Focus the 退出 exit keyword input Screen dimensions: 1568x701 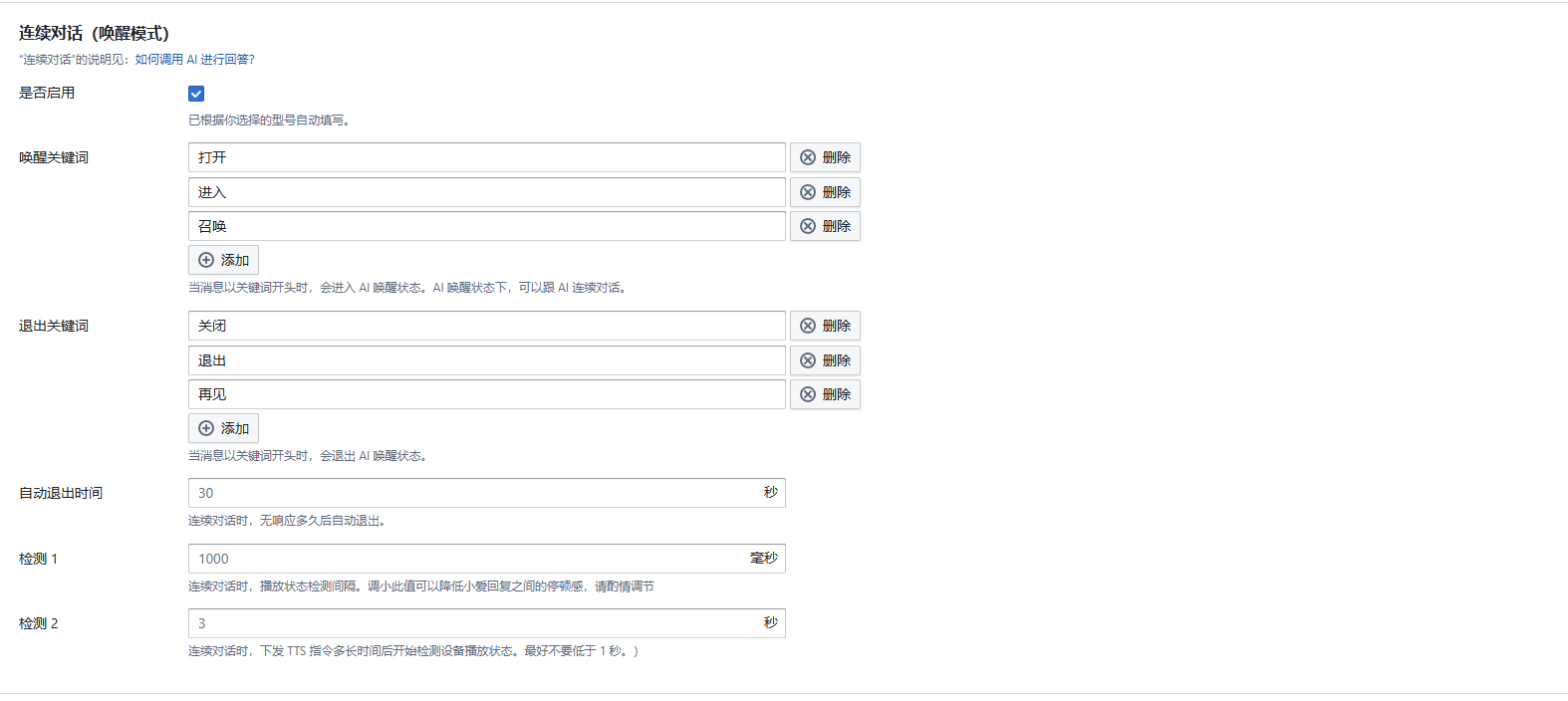[x=486, y=360]
